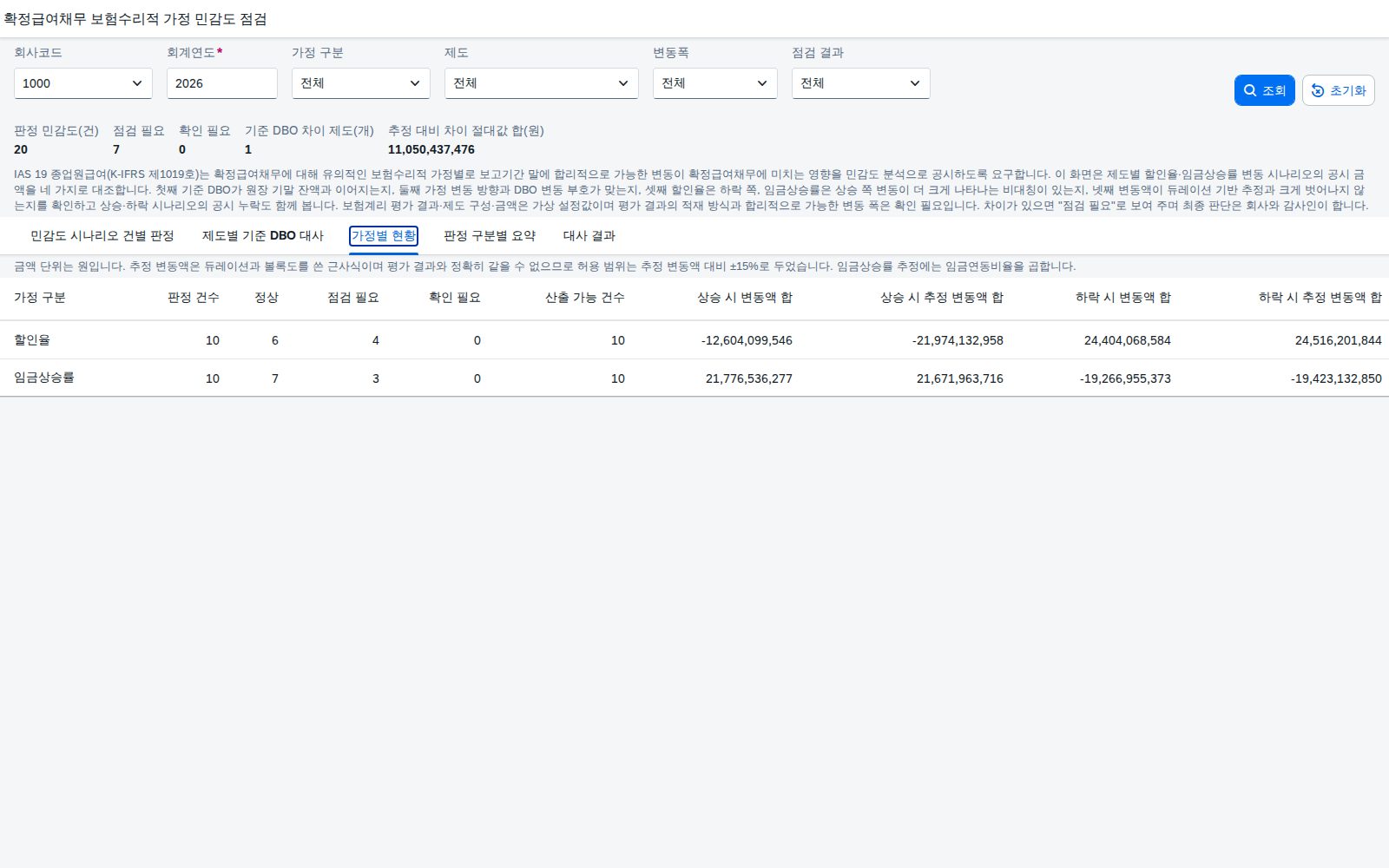Open the 판정 구분별 요약 tab
The width and height of the screenshot is (1389, 868).
tap(490, 236)
